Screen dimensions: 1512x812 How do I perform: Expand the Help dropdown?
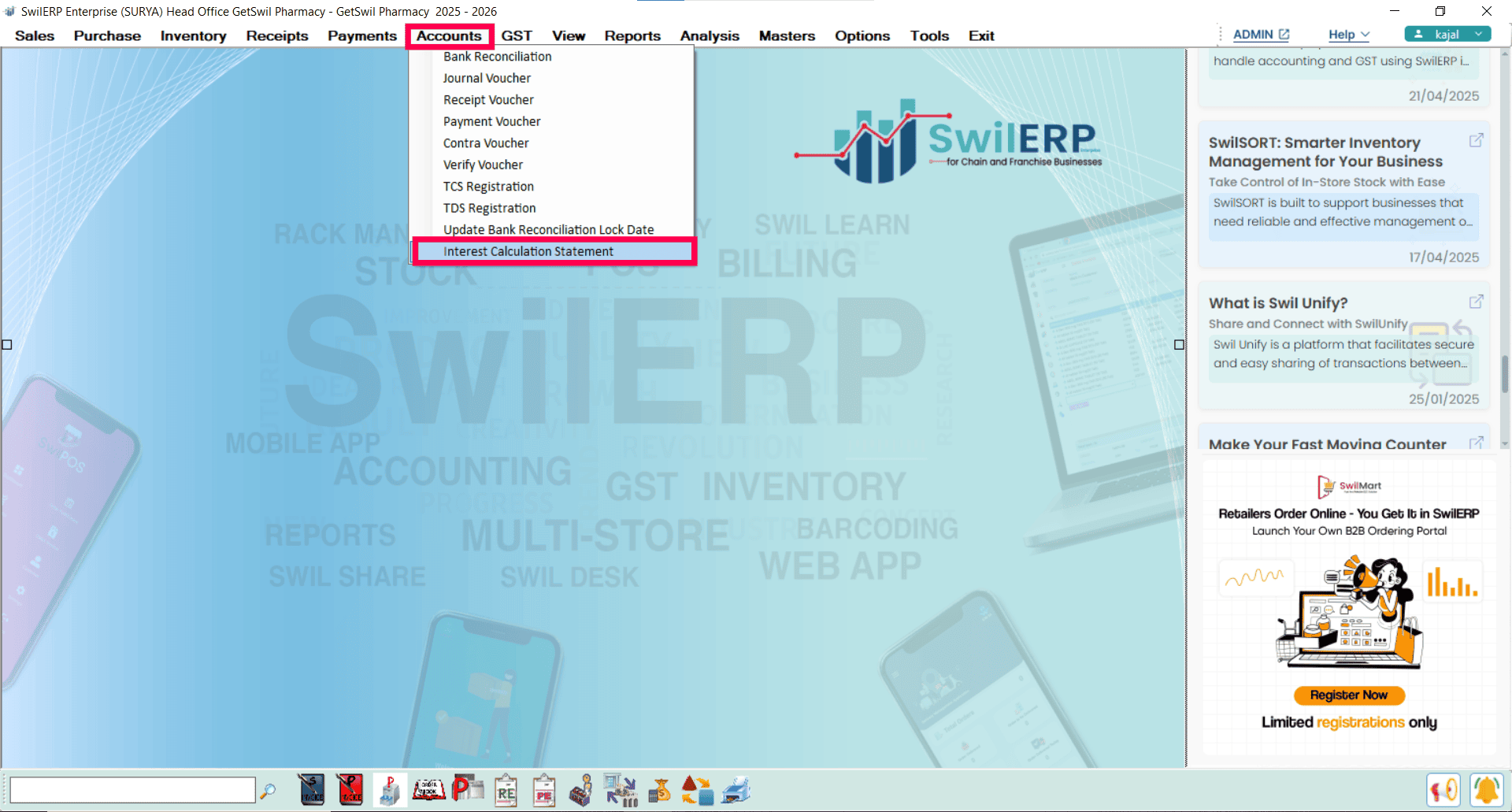pos(1349,35)
